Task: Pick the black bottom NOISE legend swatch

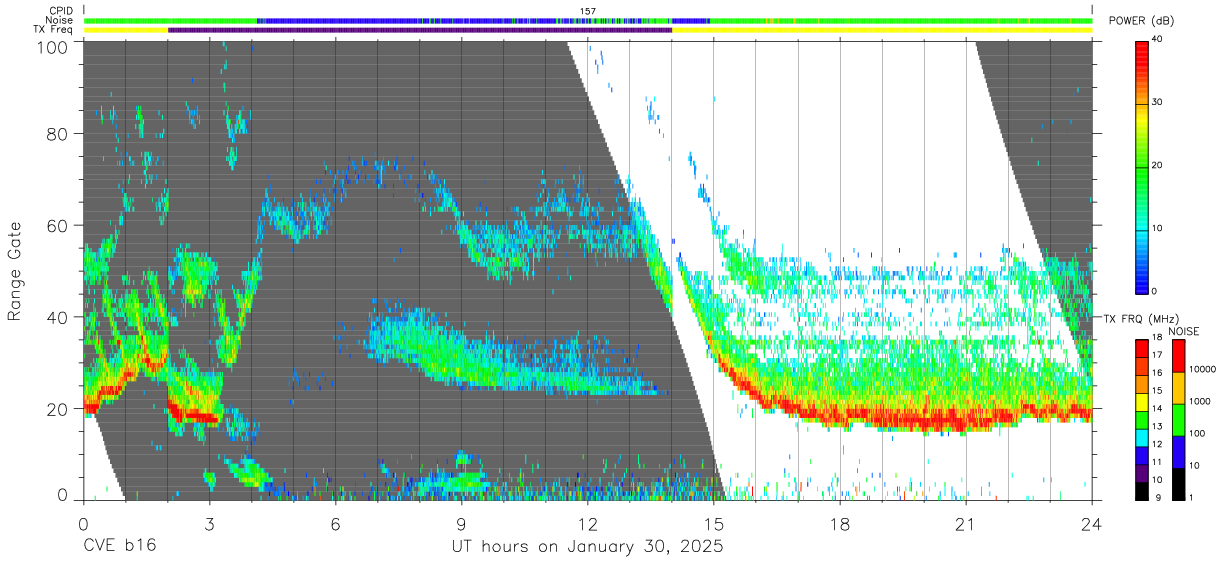Action: pyautogui.click(x=1179, y=482)
